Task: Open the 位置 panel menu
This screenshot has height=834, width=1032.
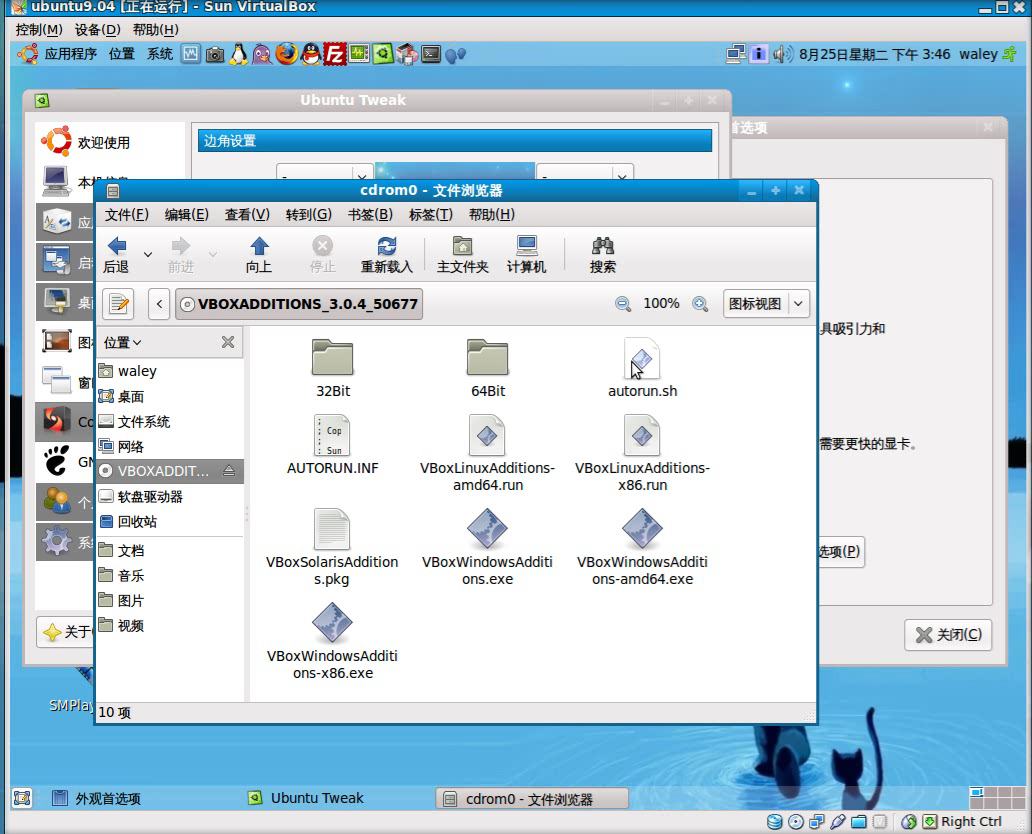Action: [121, 54]
